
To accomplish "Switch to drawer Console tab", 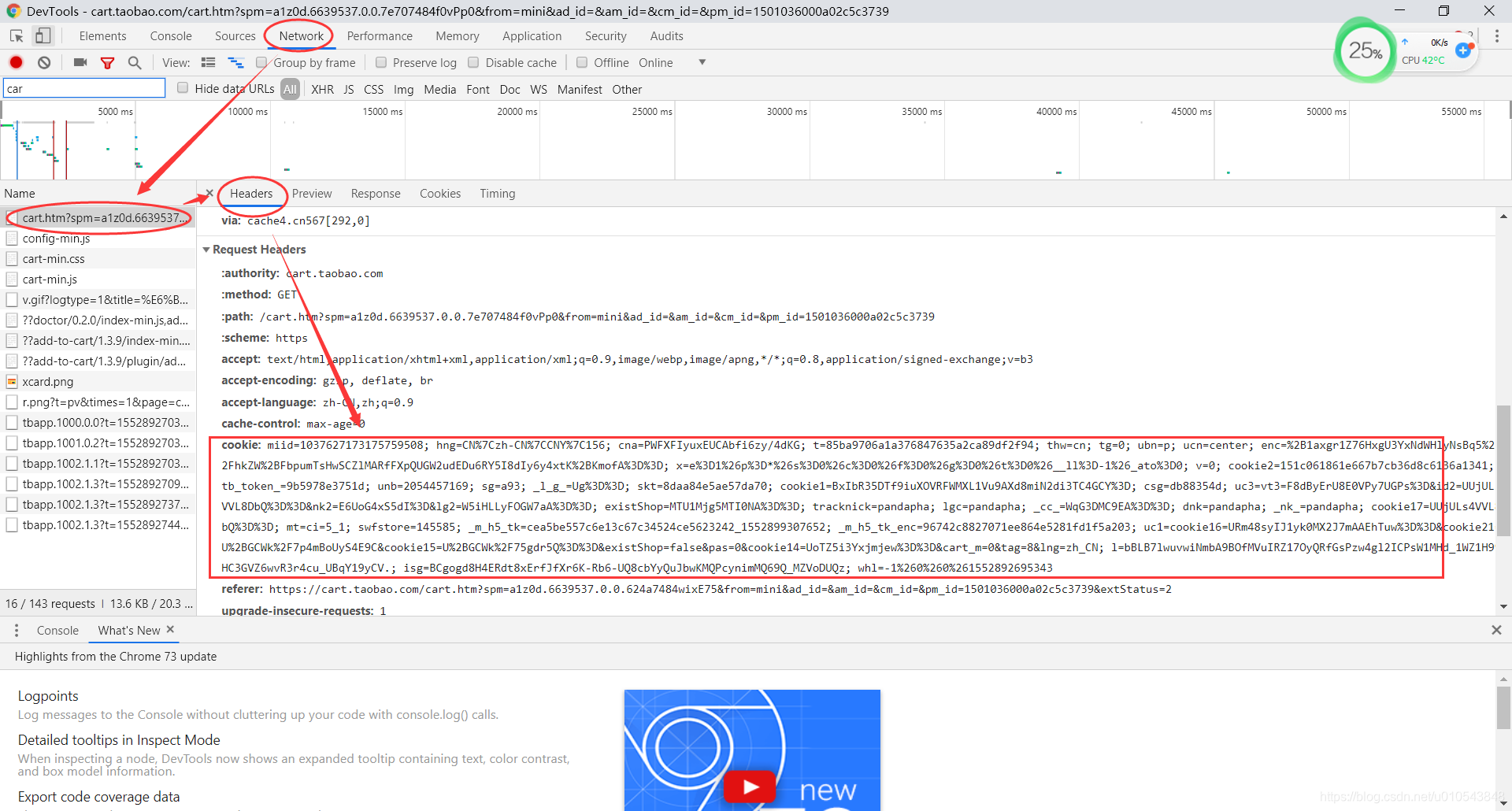I will click(57, 631).
